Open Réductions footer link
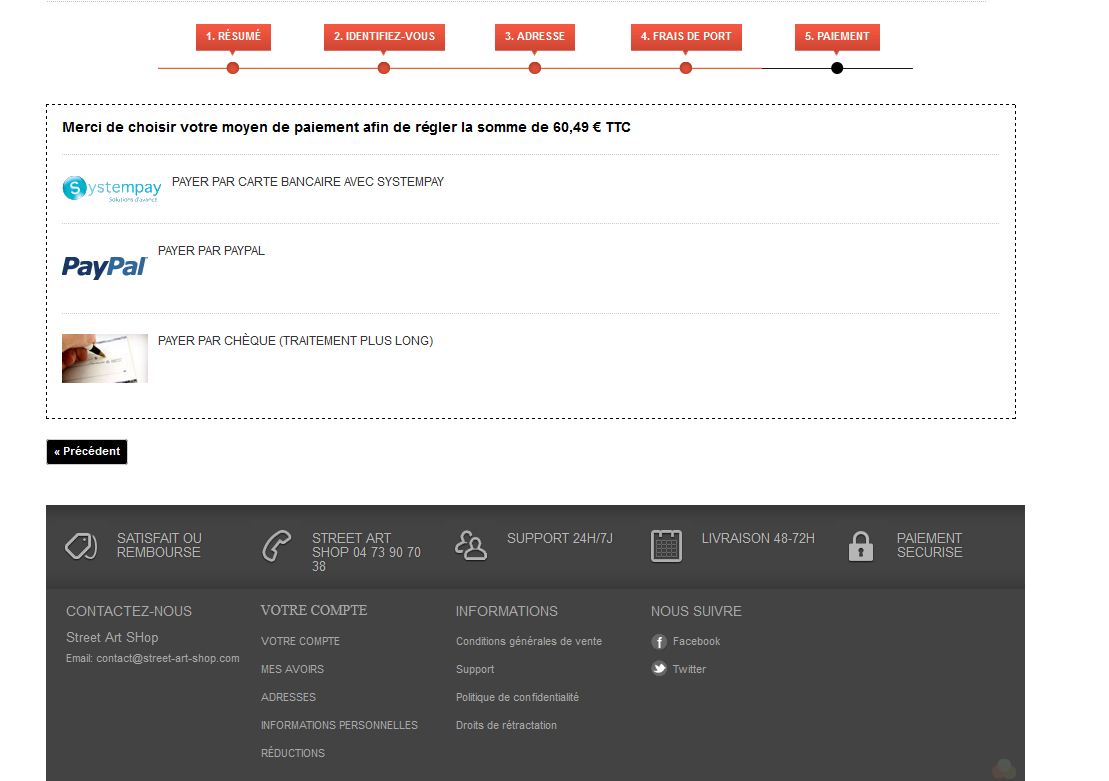 tap(293, 753)
